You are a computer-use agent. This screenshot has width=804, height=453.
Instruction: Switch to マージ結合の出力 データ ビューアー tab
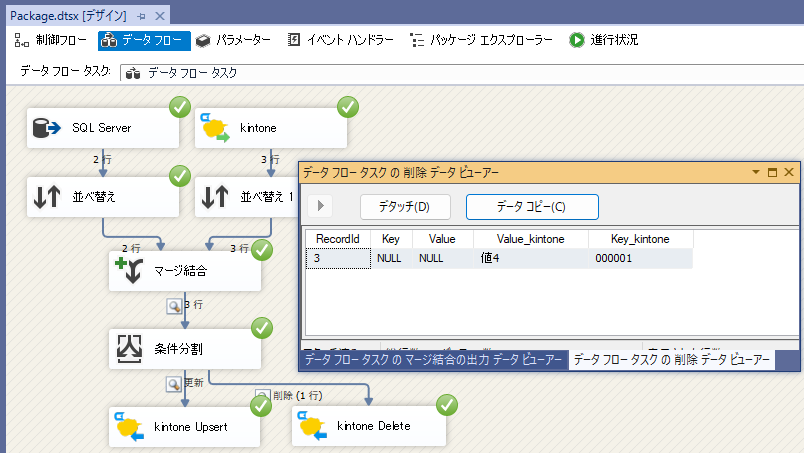pyautogui.click(x=434, y=360)
